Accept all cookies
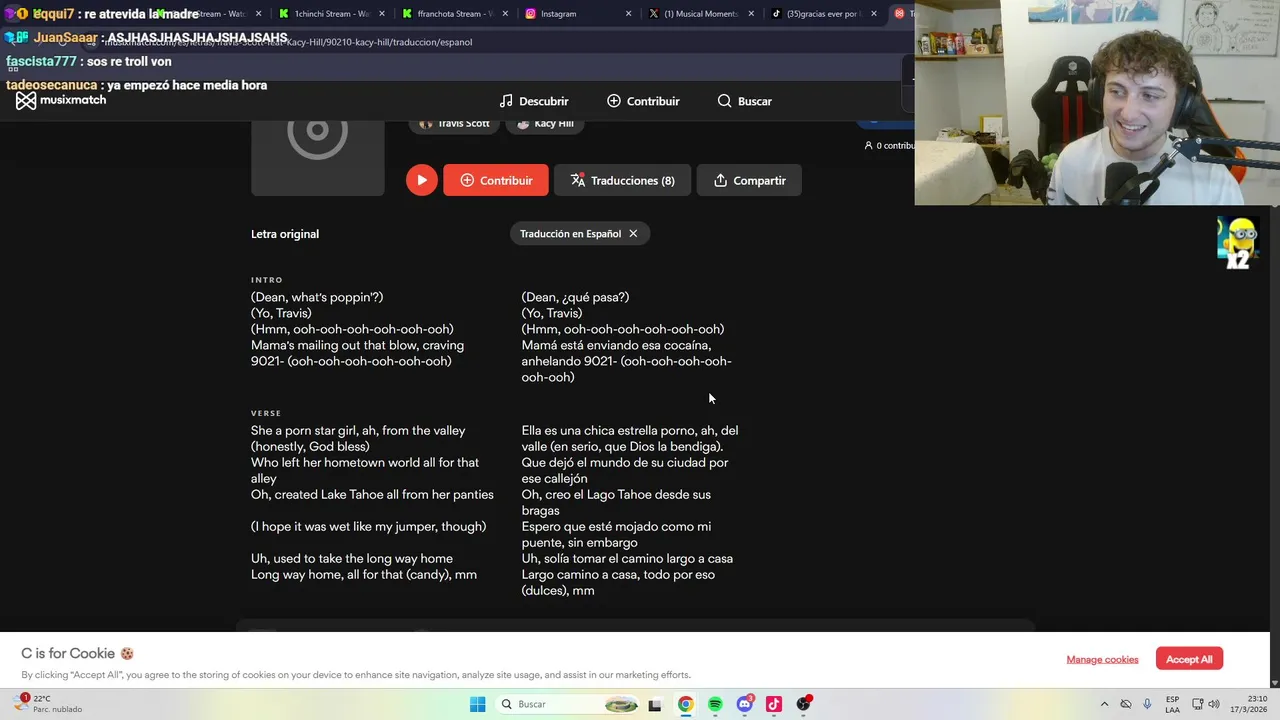 tap(1189, 659)
